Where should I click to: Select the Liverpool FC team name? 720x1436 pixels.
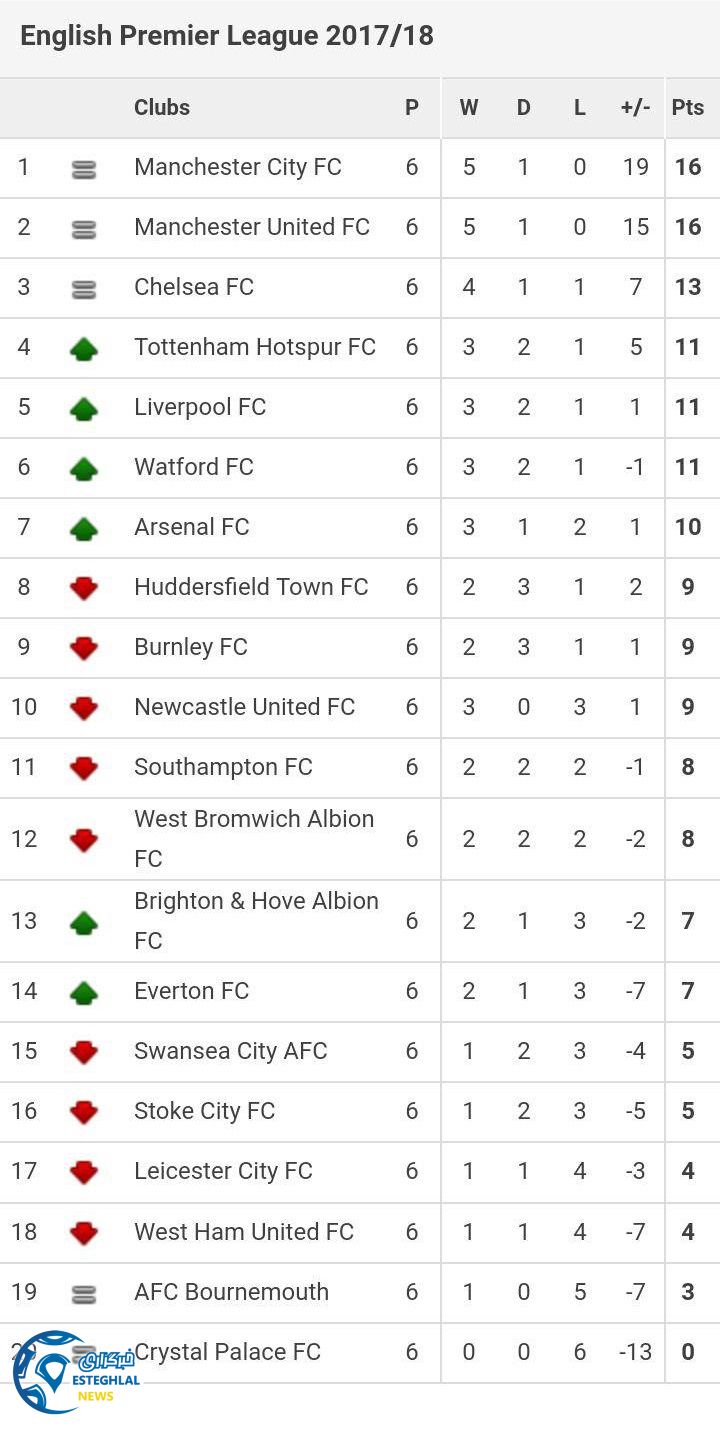click(x=200, y=407)
